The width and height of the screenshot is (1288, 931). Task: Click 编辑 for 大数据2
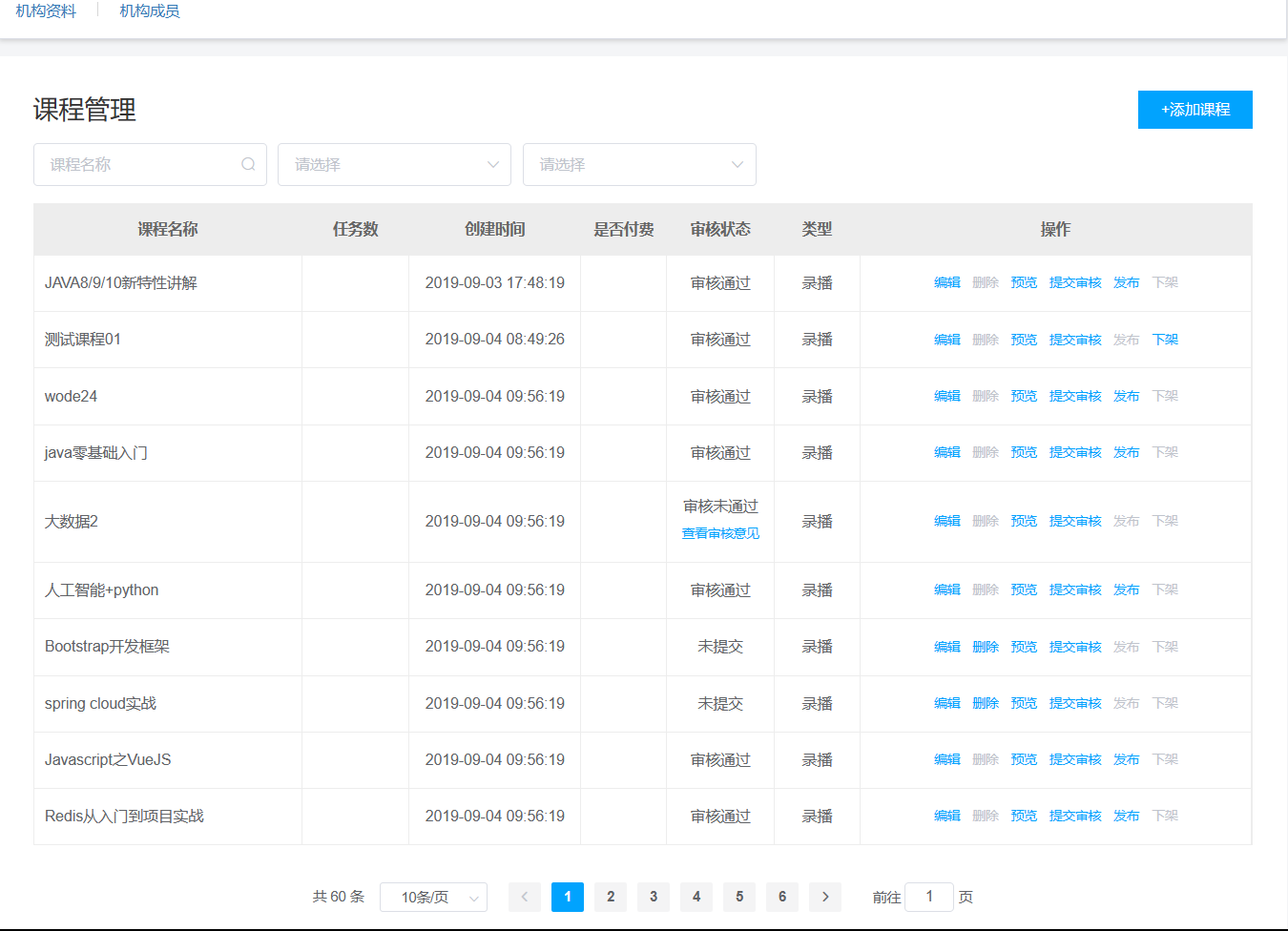947,521
